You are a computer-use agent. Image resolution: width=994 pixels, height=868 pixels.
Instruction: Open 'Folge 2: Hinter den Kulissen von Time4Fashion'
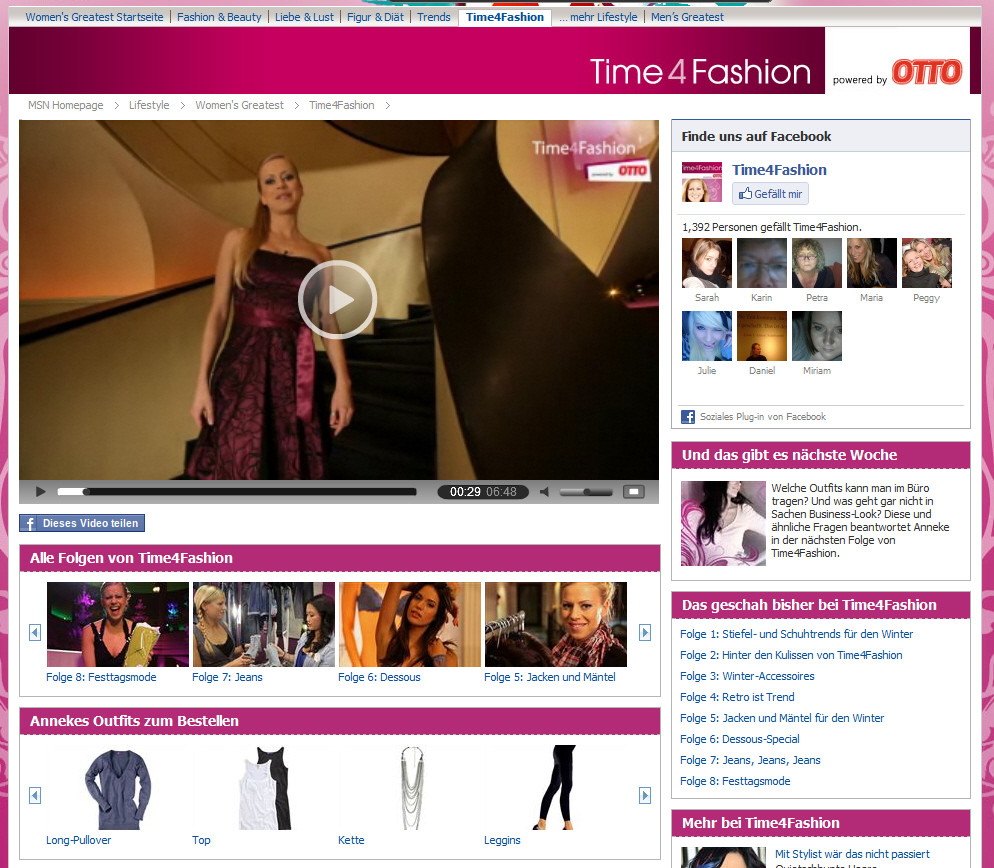pyautogui.click(x=791, y=655)
